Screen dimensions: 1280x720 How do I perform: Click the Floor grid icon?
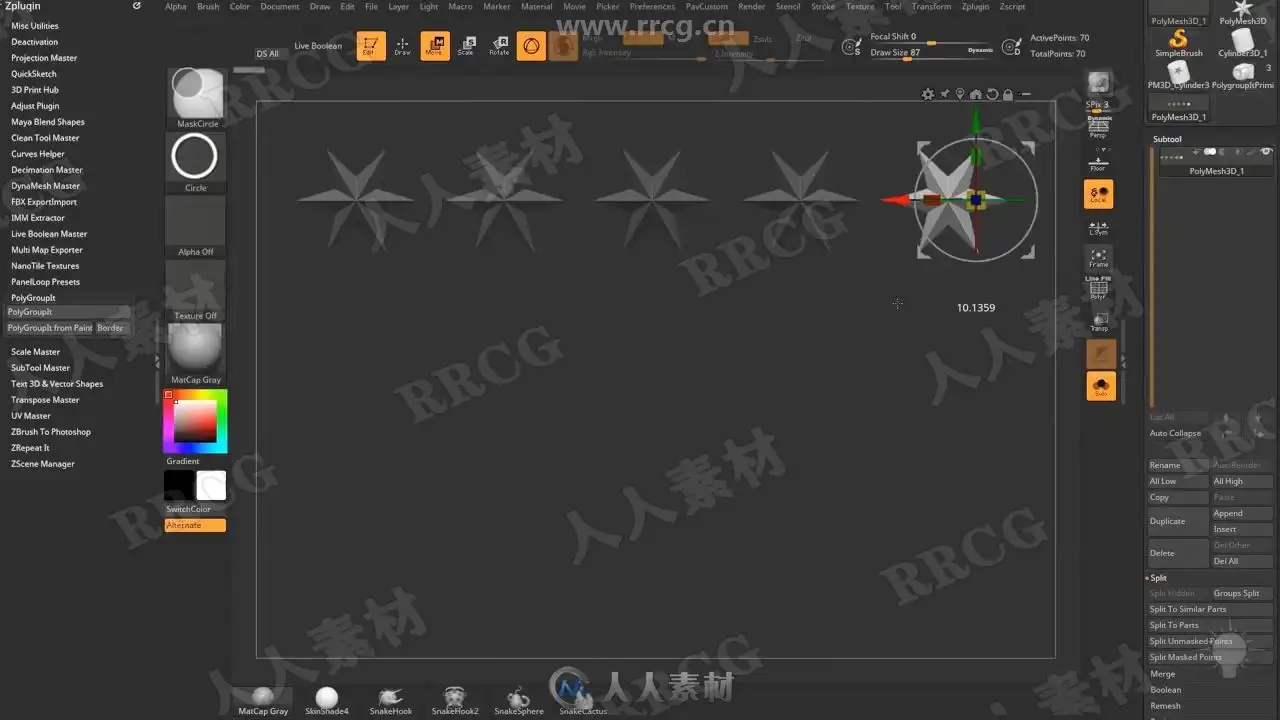1099,164
